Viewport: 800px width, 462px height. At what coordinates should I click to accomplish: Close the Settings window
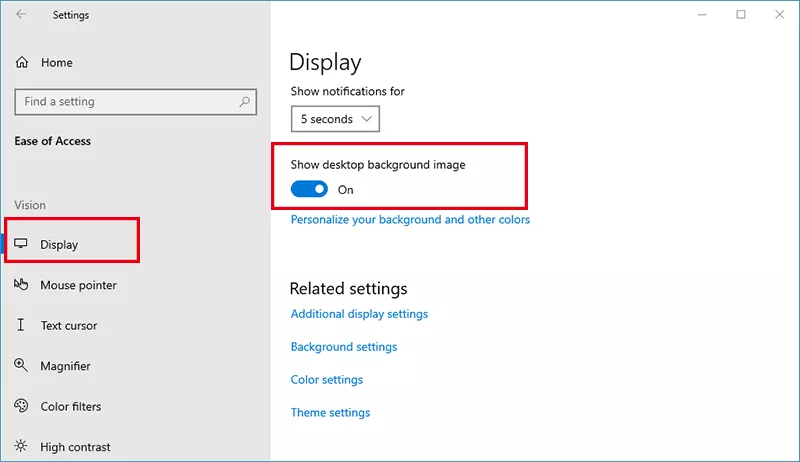pos(780,15)
